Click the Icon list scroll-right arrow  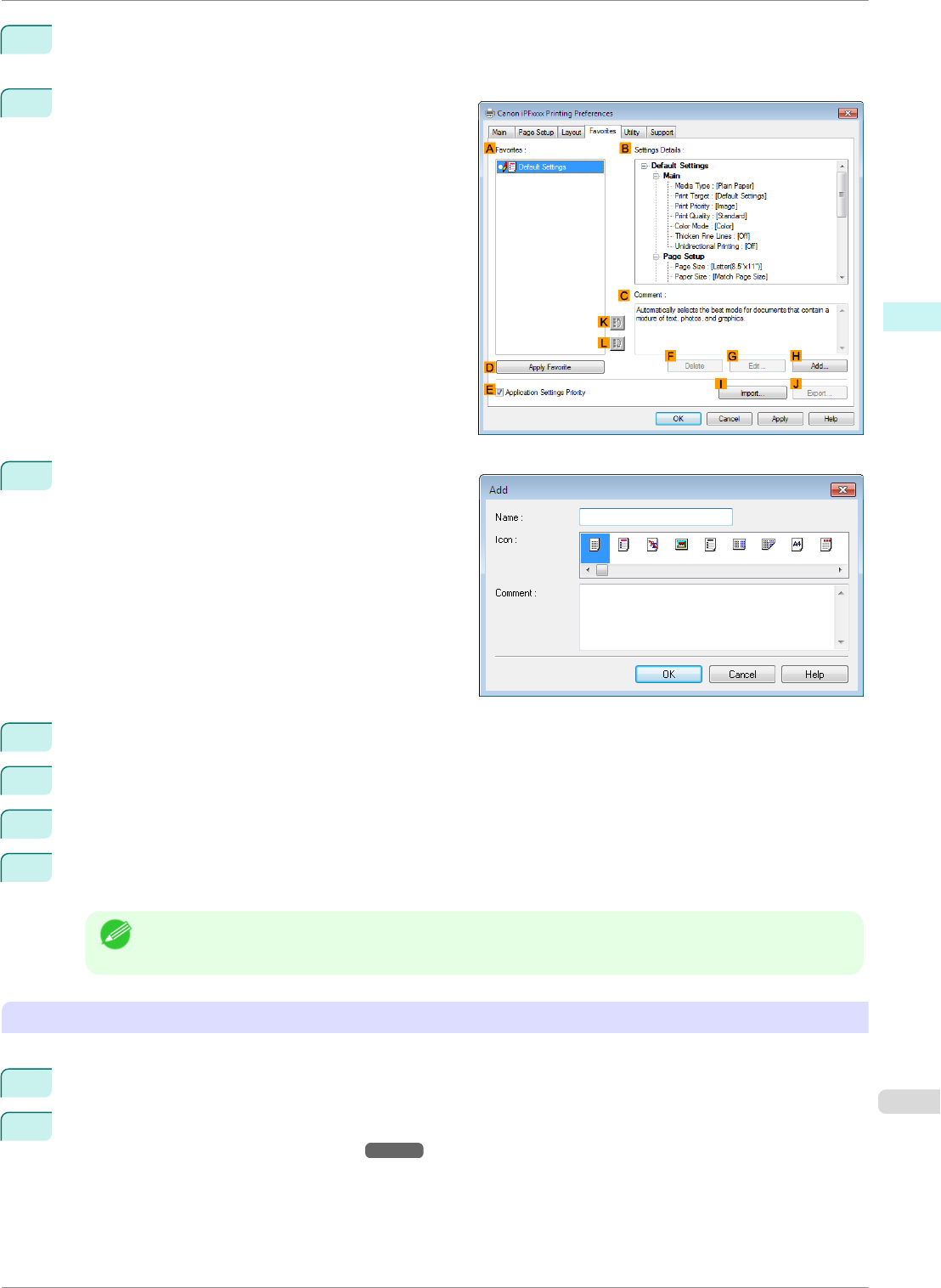click(x=841, y=570)
